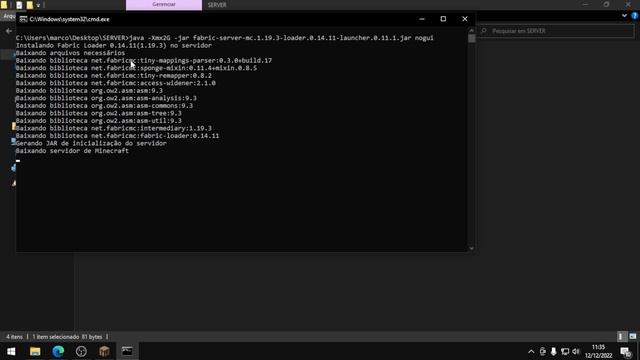The height and width of the screenshot is (360, 640).
Task: Open Explorer help question mark icon
Action: [634, 16]
